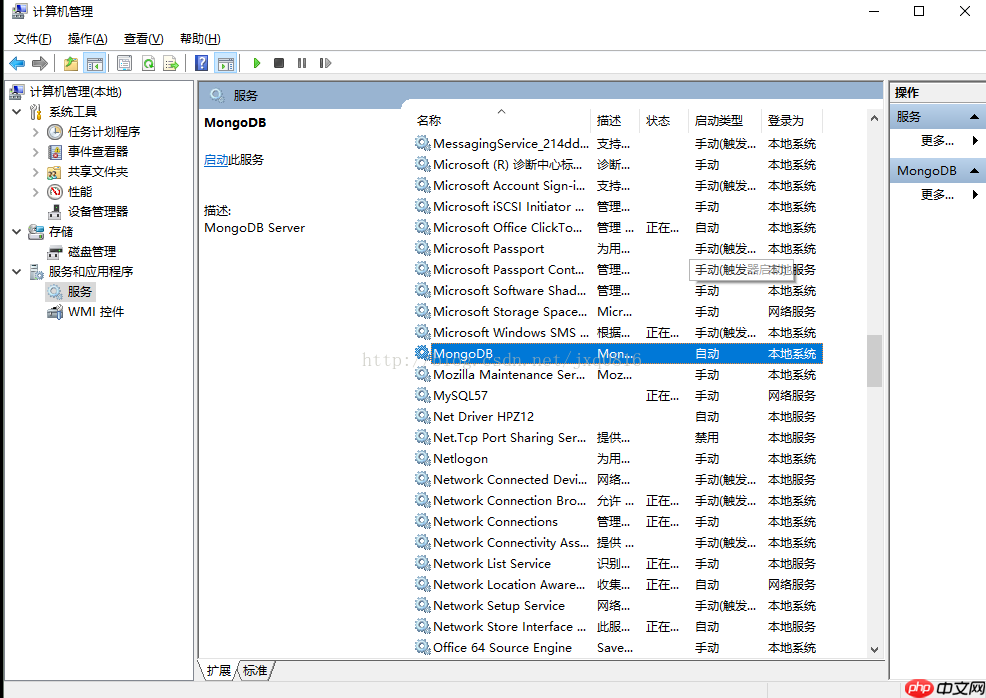Open Properties with the properties toolbar icon
Screen dimensions: 986x698
[125, 63]
